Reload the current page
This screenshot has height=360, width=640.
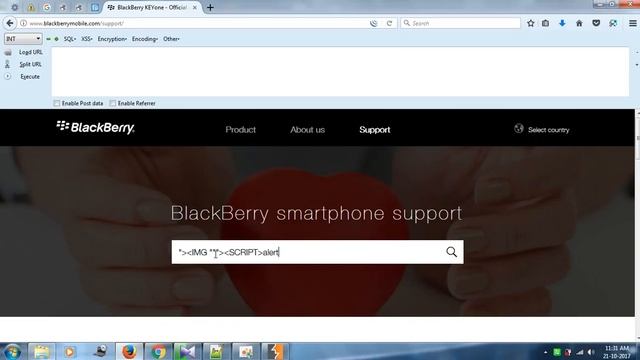[389, 23]
